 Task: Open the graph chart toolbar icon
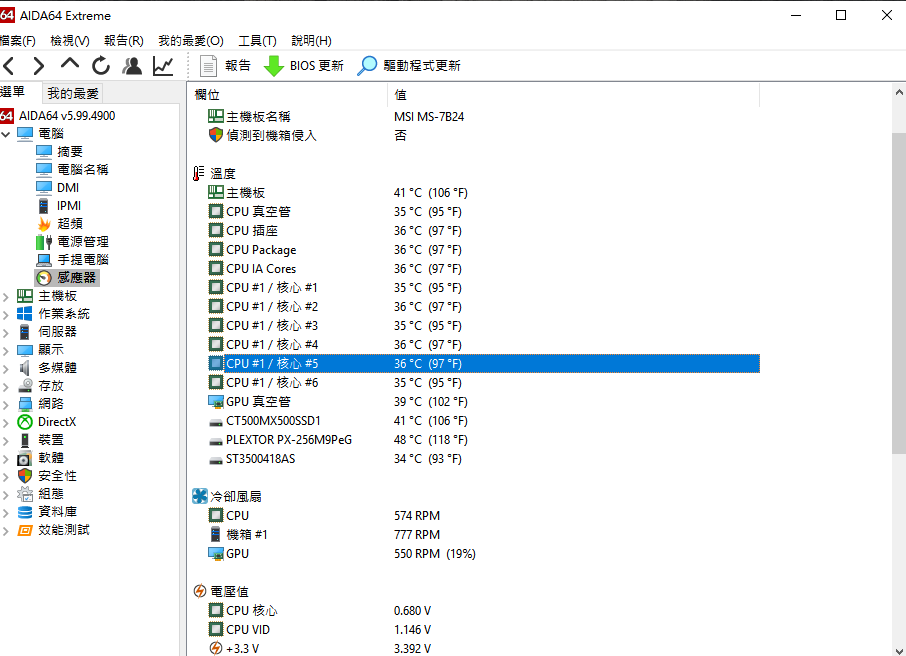coord(163,66)
